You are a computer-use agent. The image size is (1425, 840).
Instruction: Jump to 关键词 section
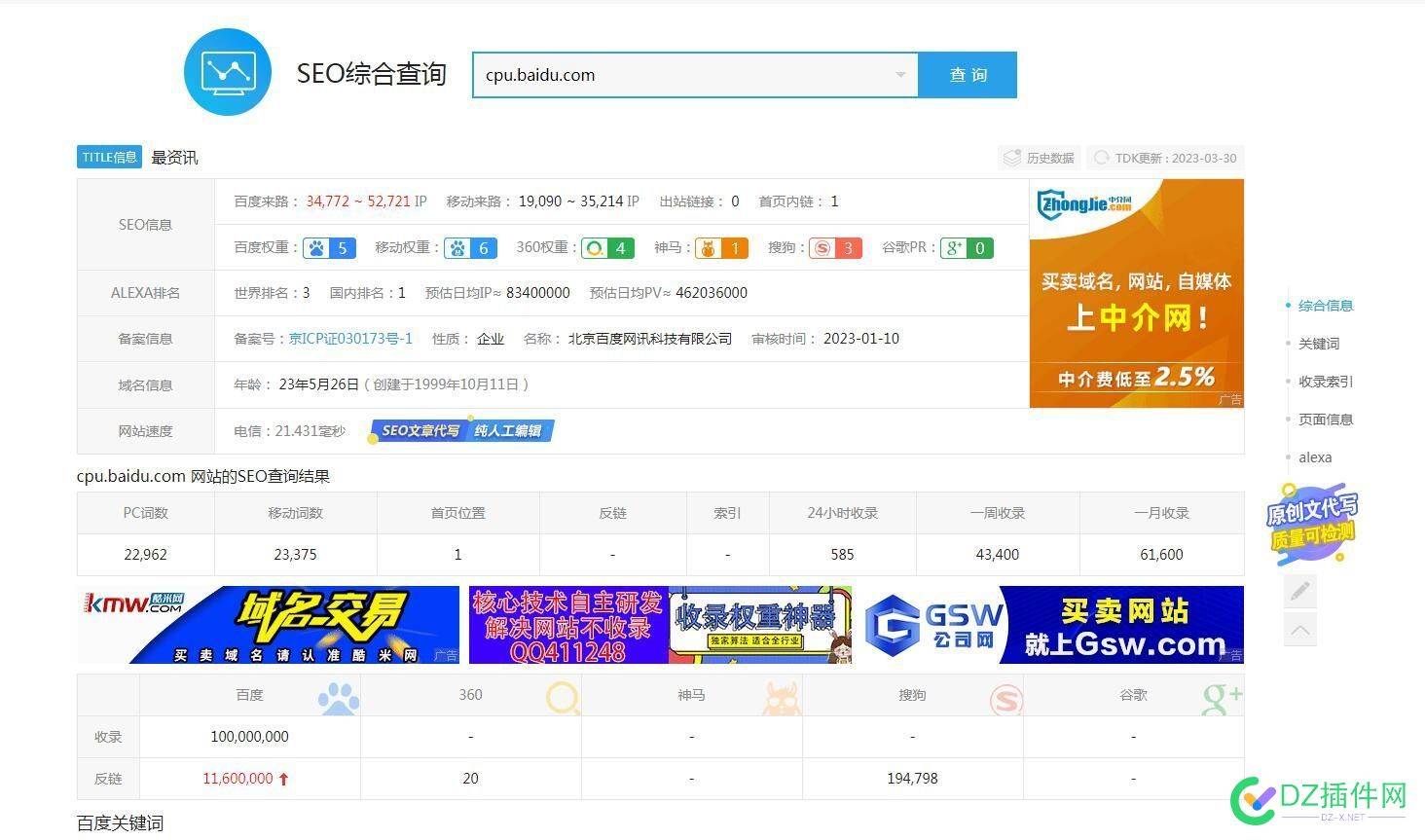pos(1319,344)
